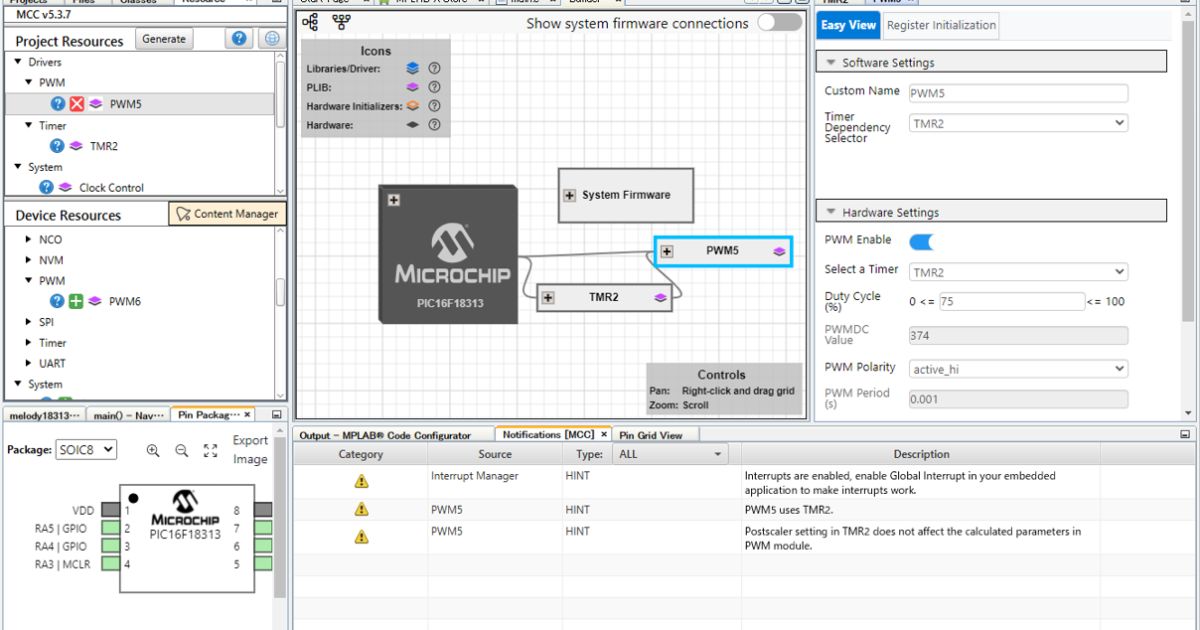
Task: Expand the System Firmware block
Action: (x=570, y=196)
